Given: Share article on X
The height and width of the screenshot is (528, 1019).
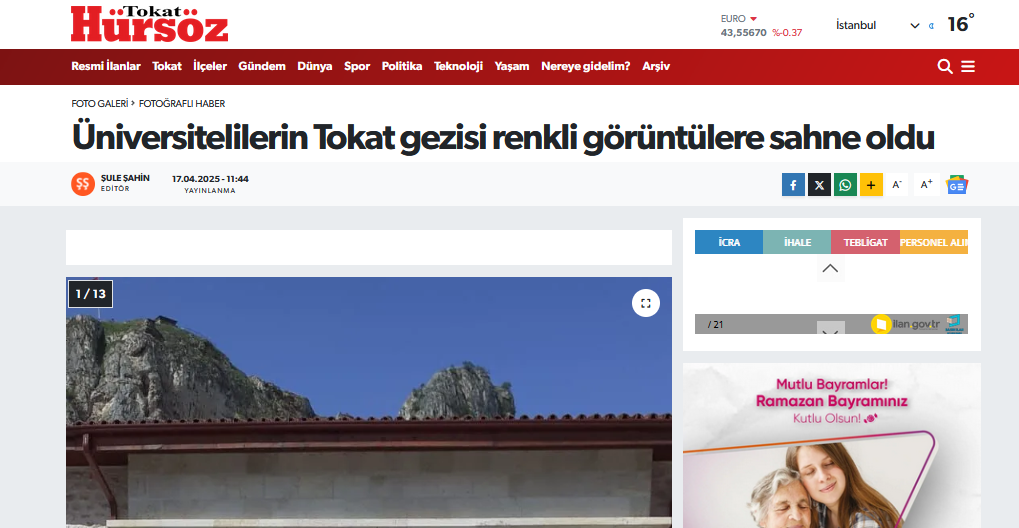Looking at the screenshot, I should tap(819, 185).
